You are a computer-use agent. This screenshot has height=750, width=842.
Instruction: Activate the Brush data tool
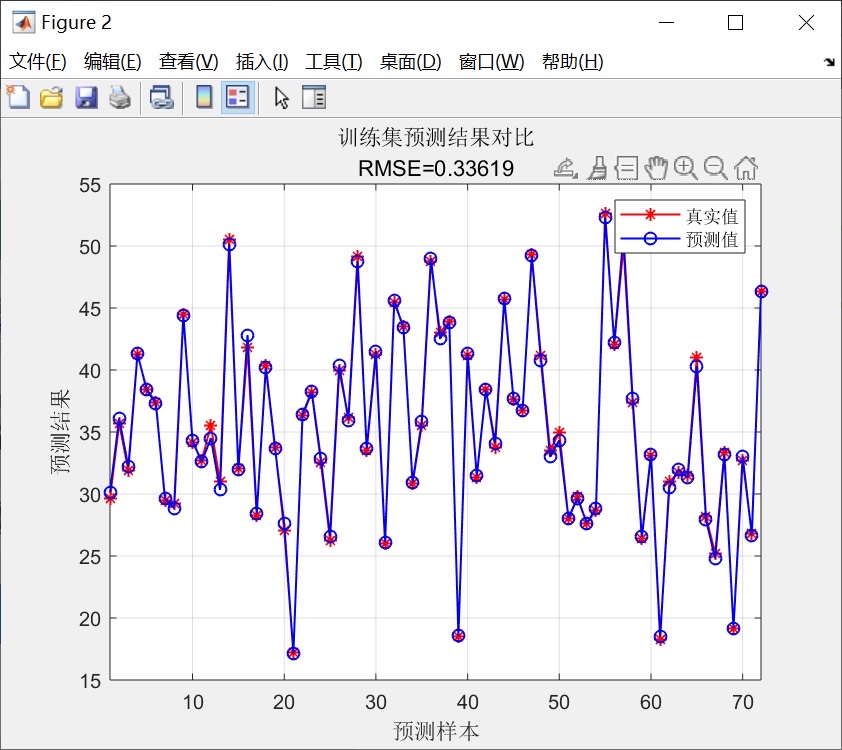click(597, 167)
